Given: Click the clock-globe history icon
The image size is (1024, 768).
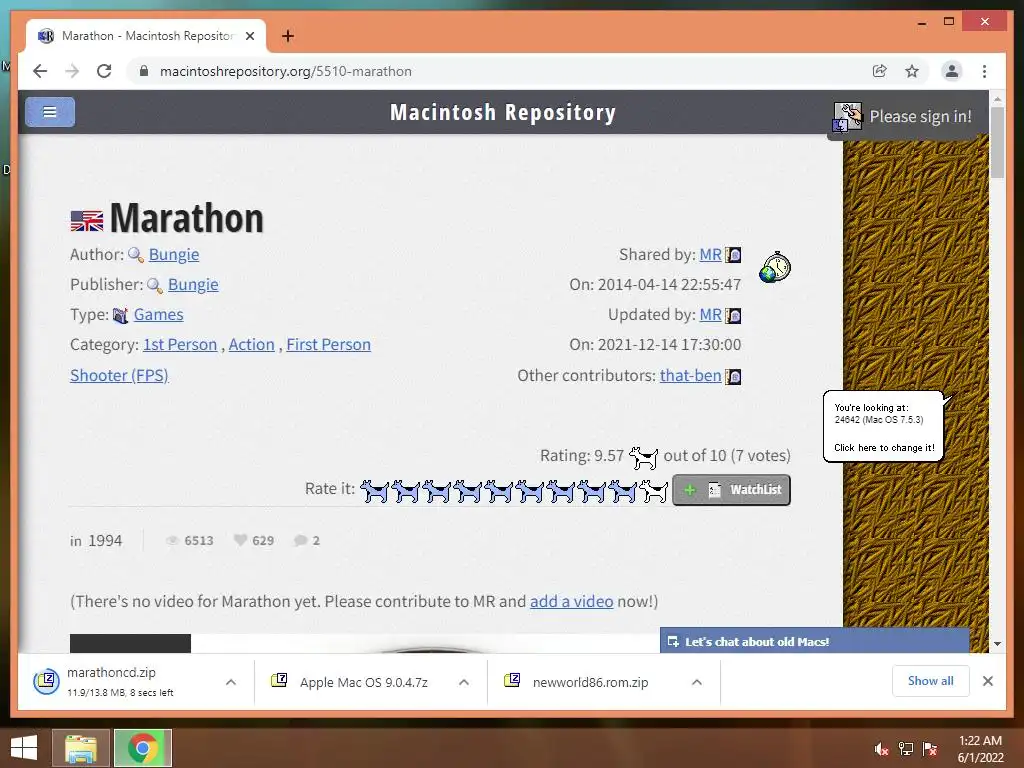Looking at the screenshot, I should pyautogui.click(x=775, y=267).
